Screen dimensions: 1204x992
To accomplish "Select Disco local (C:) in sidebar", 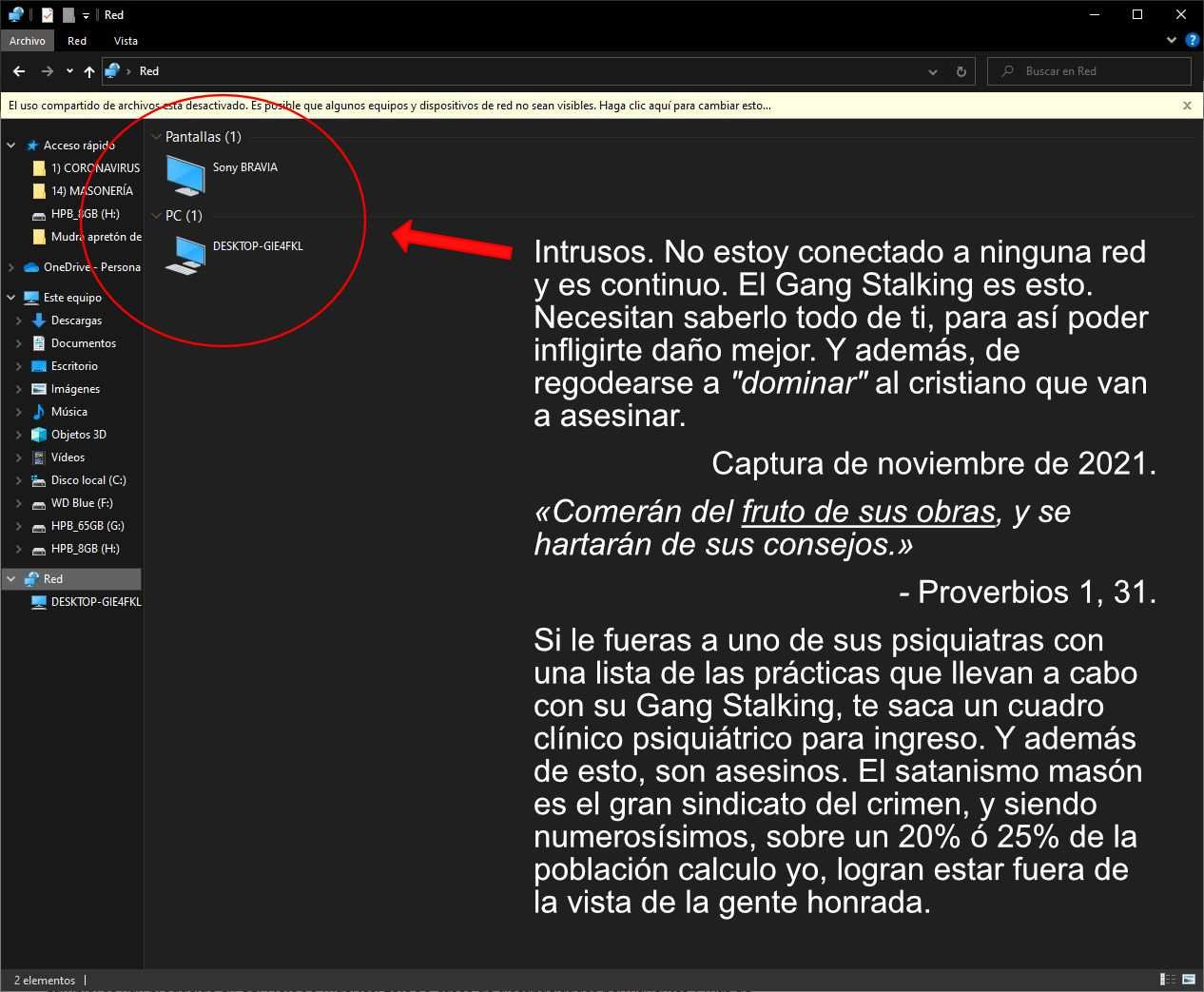I will click(x=87, y=480).
